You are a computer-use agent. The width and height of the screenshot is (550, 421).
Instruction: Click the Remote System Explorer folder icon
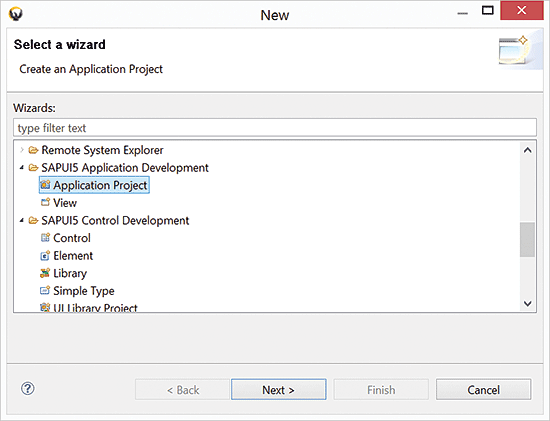[33, 150]
